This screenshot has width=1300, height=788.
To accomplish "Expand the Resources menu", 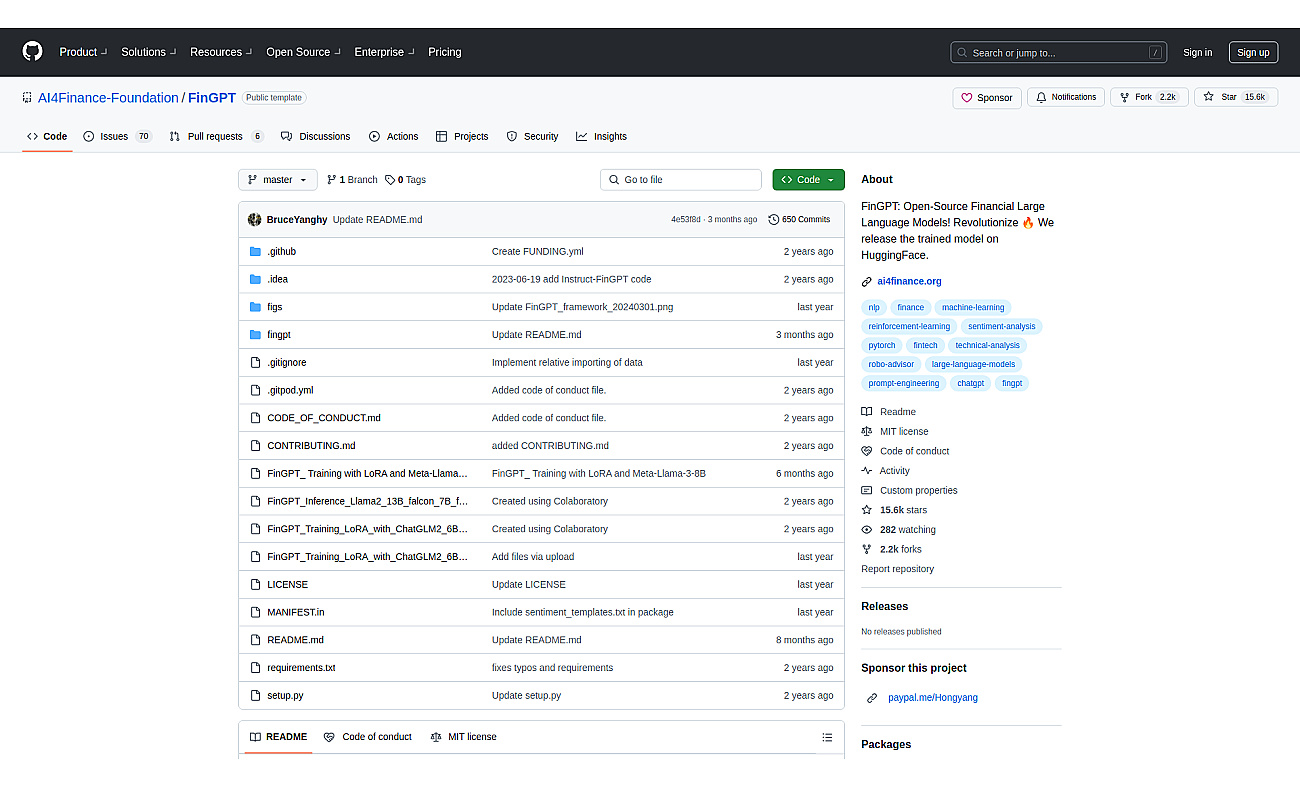I will [x=221, y=52].
